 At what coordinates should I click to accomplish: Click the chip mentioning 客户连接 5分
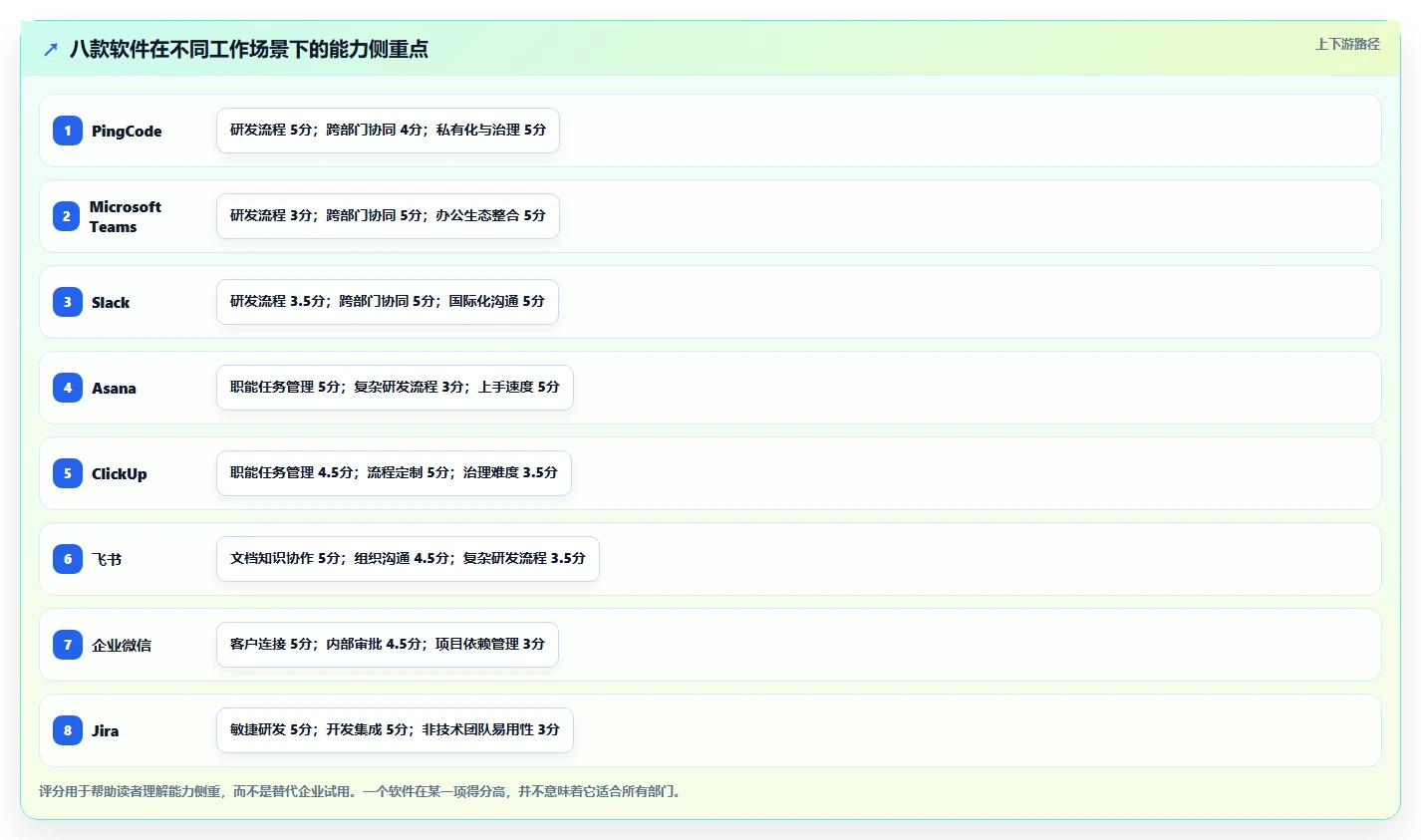388,645
